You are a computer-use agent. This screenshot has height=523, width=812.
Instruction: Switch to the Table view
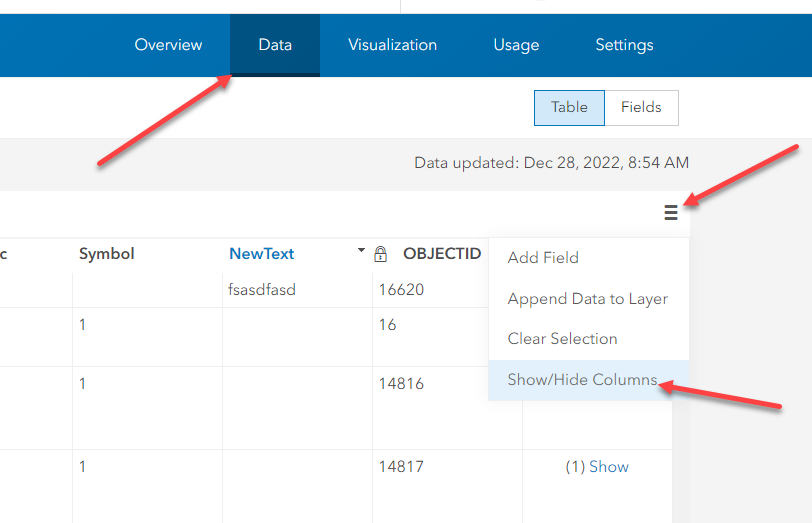[569, 108]
